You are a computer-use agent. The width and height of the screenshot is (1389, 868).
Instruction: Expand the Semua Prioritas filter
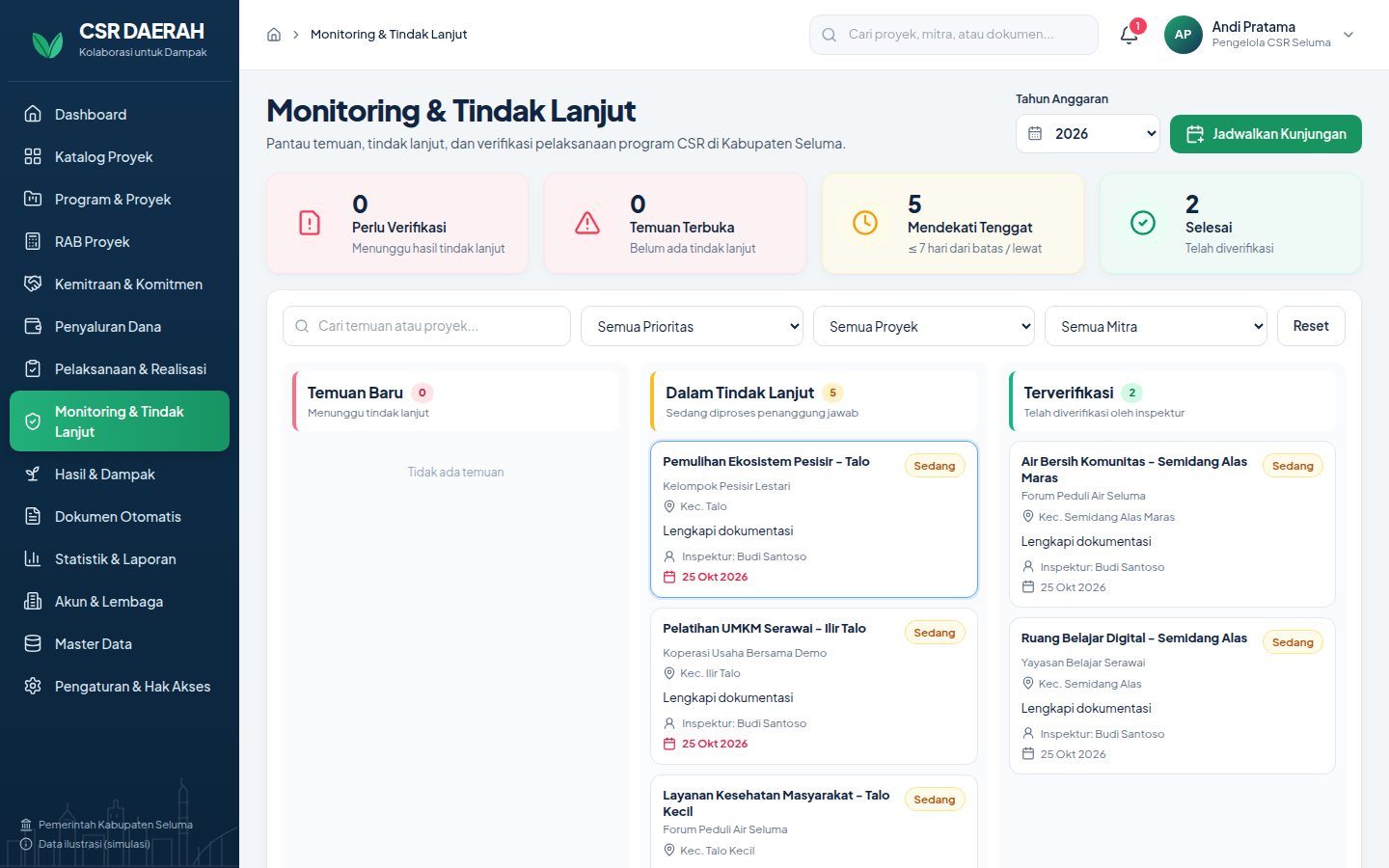coord(692,326)
